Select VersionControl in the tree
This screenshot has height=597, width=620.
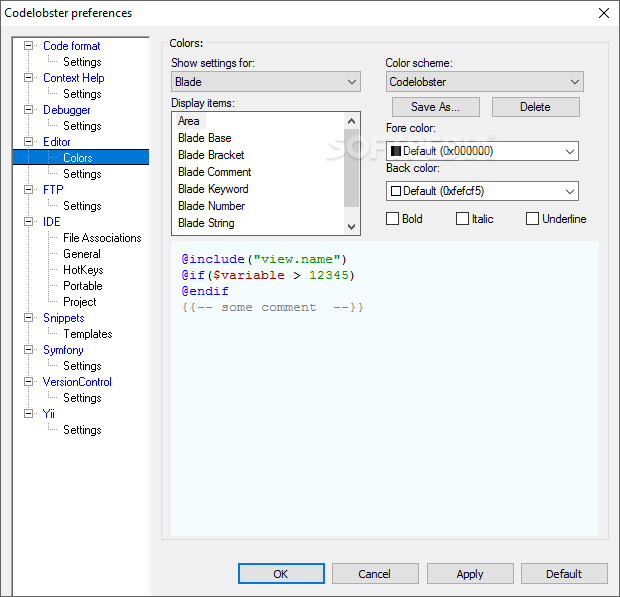[77, 382]
